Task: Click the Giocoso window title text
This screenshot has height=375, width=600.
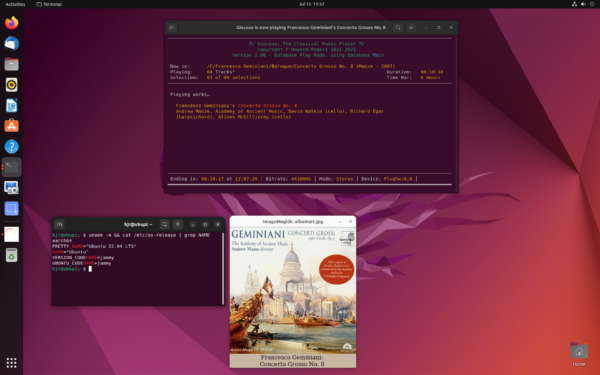Action: (x=311, y=28)
